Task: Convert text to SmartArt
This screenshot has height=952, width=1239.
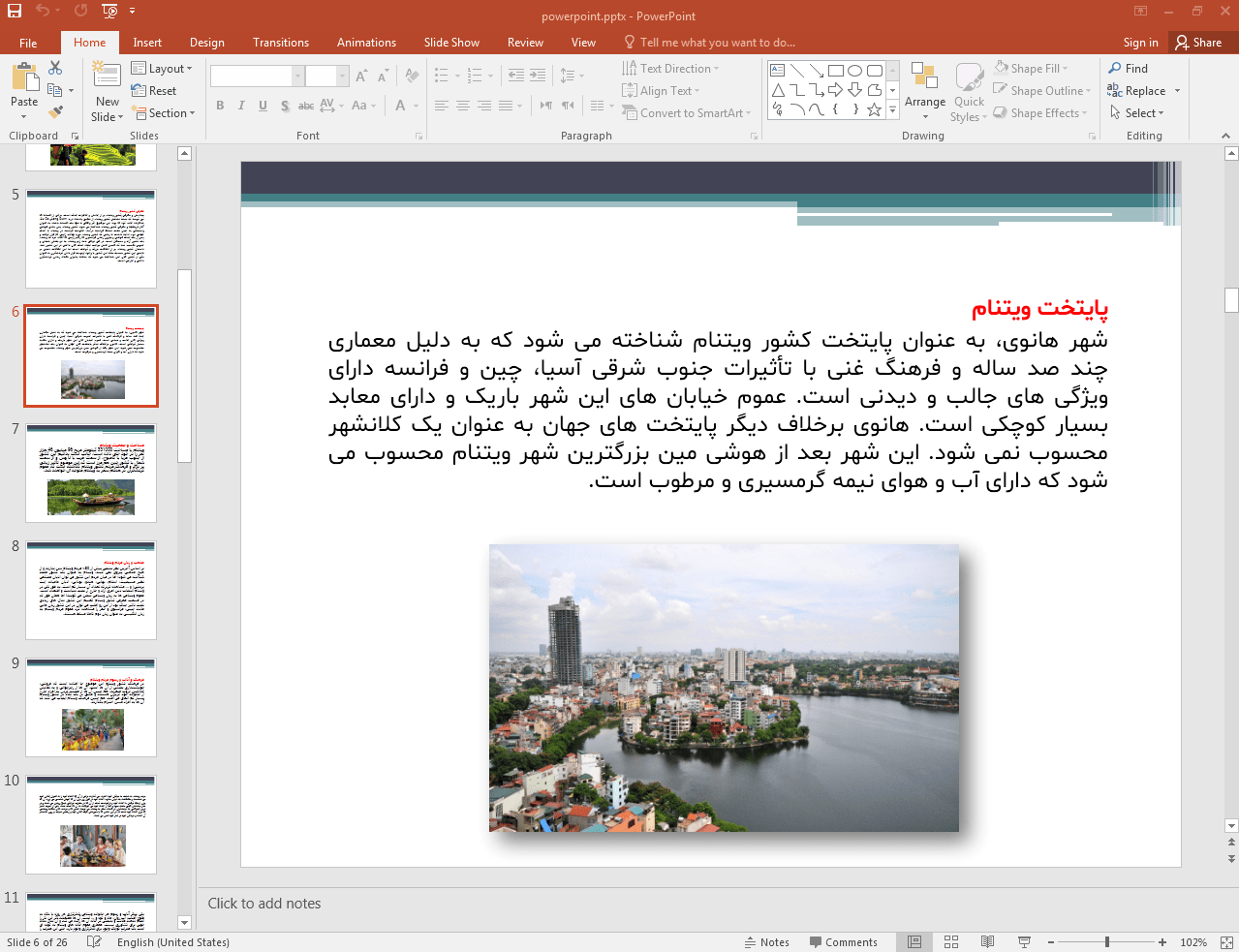Action: point(687,112)
